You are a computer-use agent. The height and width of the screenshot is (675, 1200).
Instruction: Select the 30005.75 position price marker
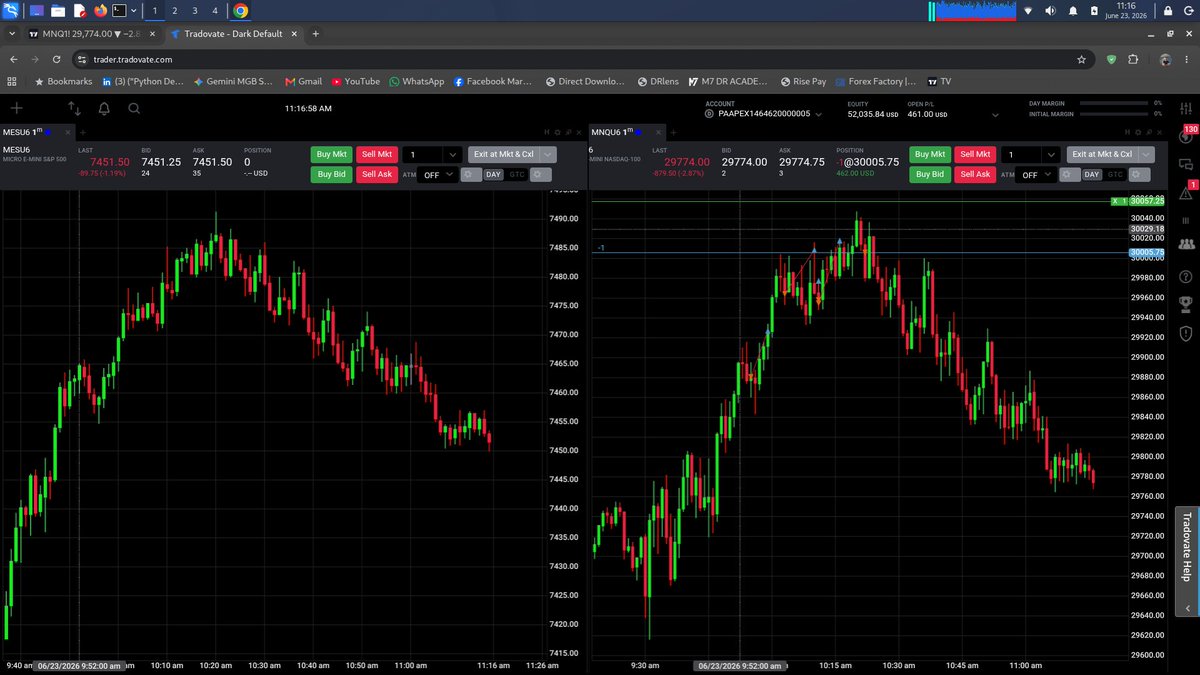(x=1147, y=253)
